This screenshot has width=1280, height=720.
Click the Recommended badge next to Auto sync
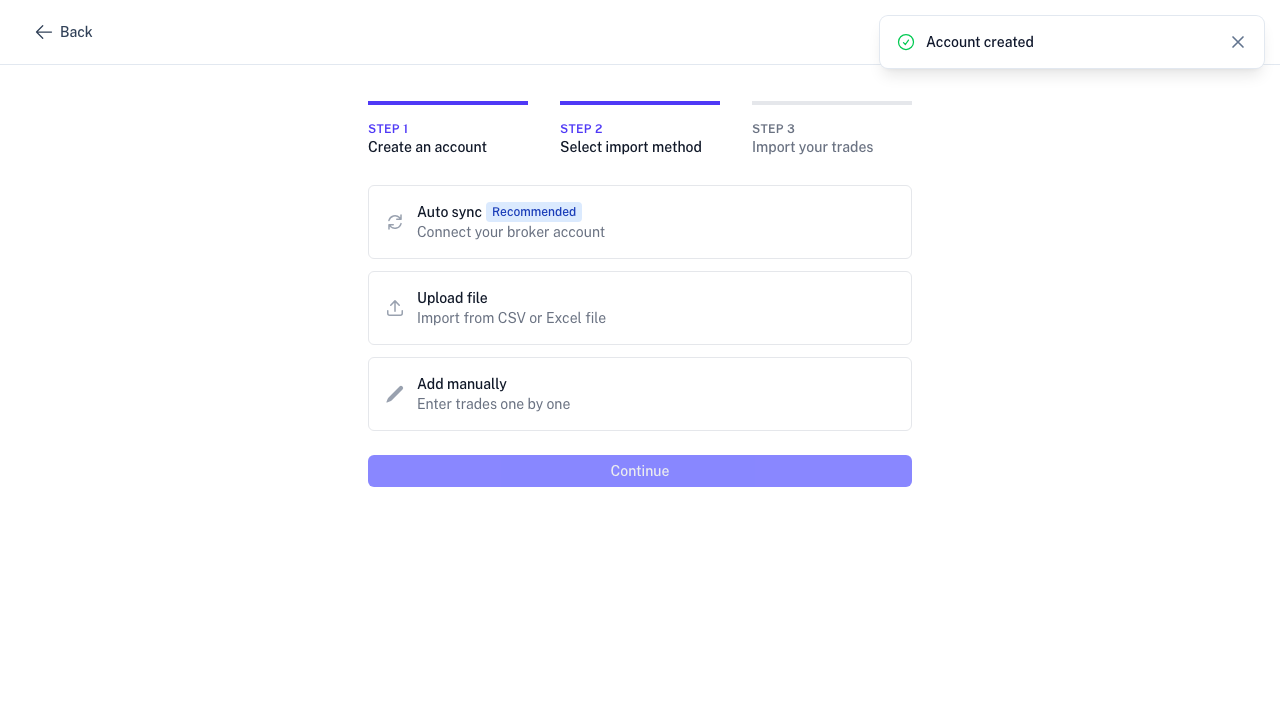[534, 211]
